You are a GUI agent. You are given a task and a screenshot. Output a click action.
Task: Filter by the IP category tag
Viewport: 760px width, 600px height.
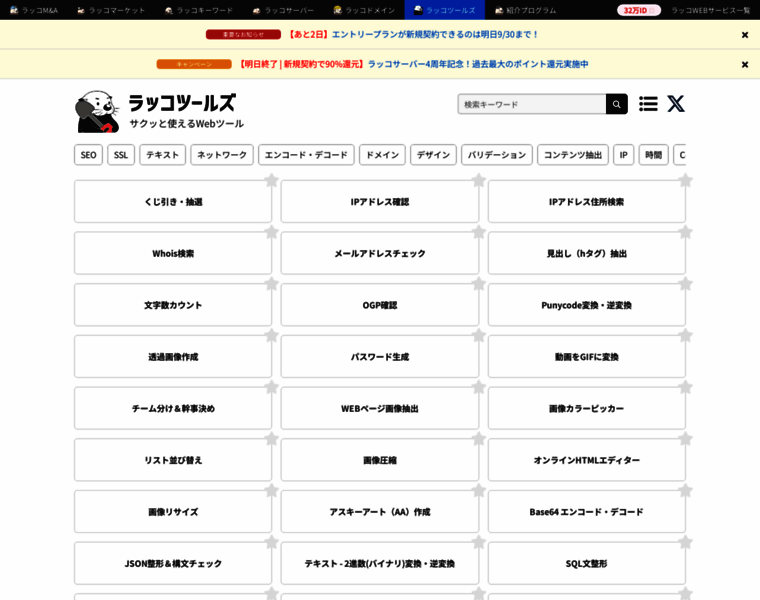point(623,155)
